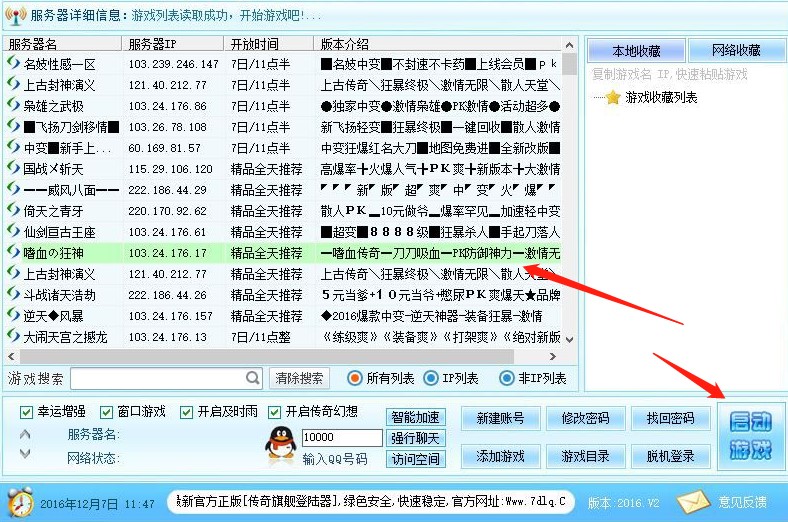Select the row ■飞扬刀剑移情■
Viewport: 788px width, 522px height.
[x=282, y=127]
